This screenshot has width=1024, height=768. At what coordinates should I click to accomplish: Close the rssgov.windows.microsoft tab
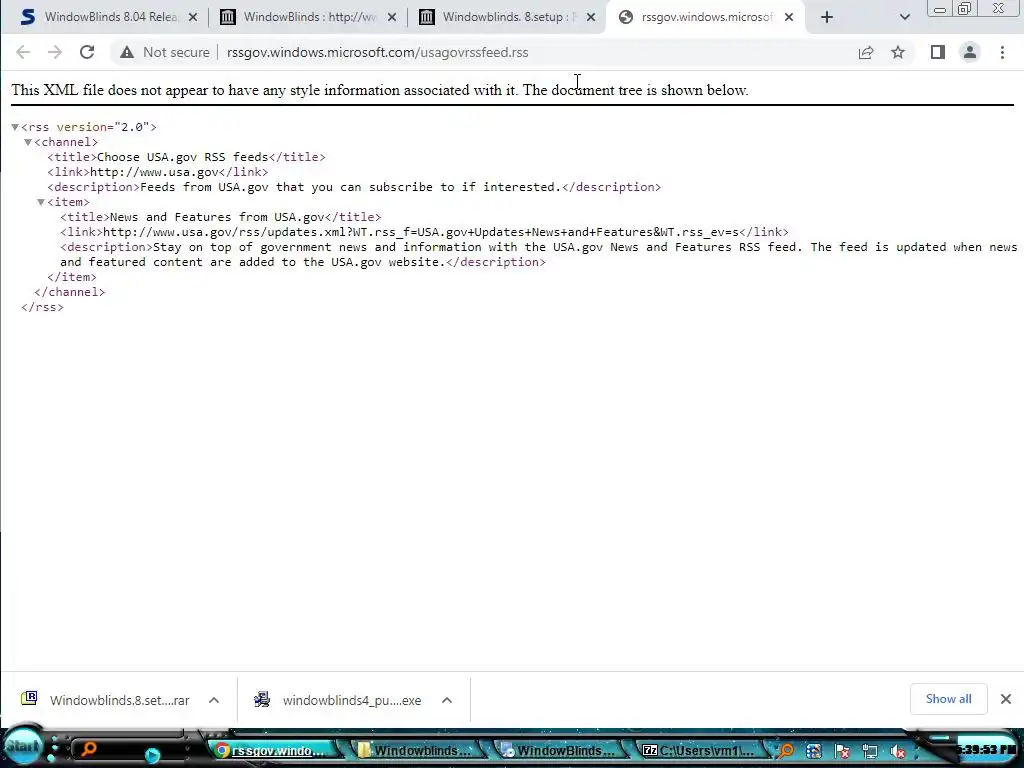point(789,18)
